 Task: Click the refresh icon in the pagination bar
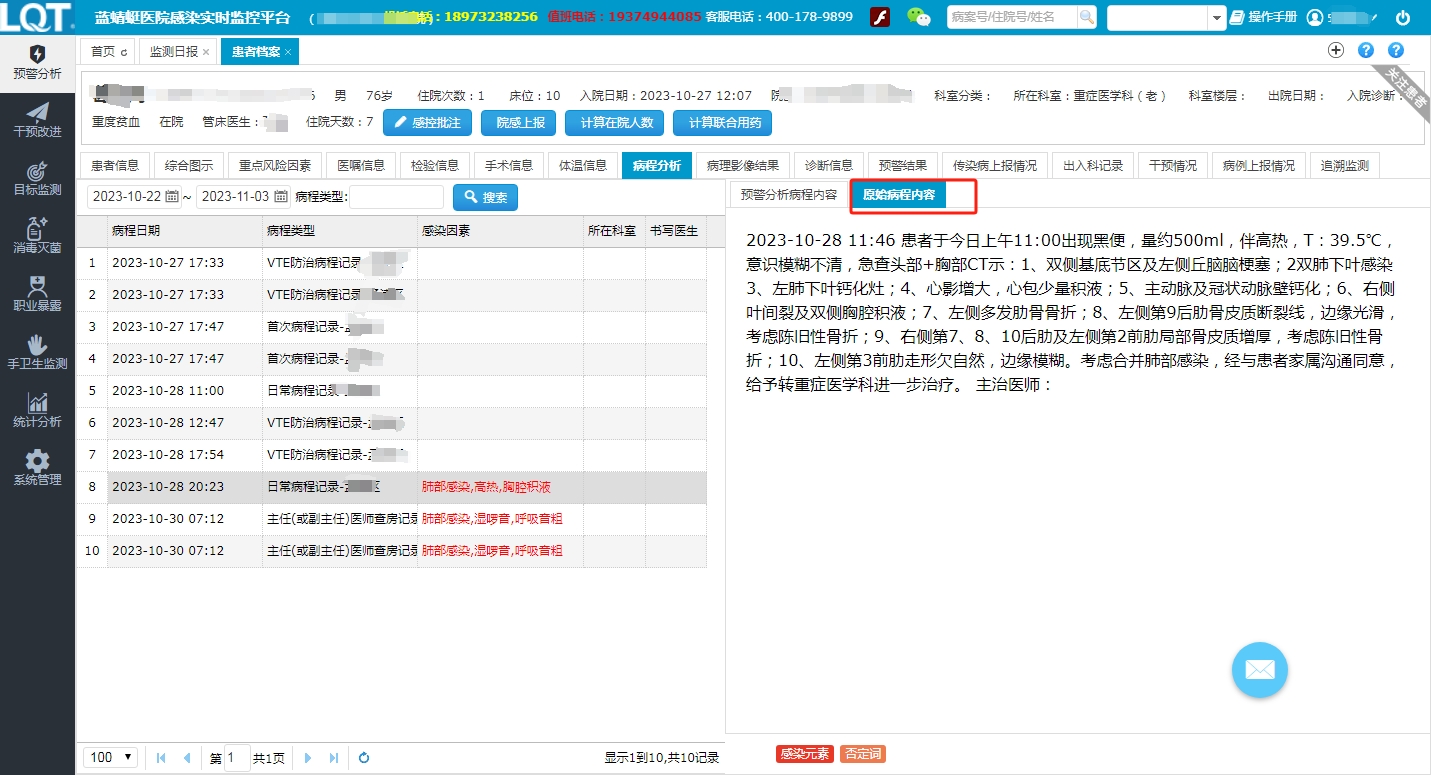point(363,758)
